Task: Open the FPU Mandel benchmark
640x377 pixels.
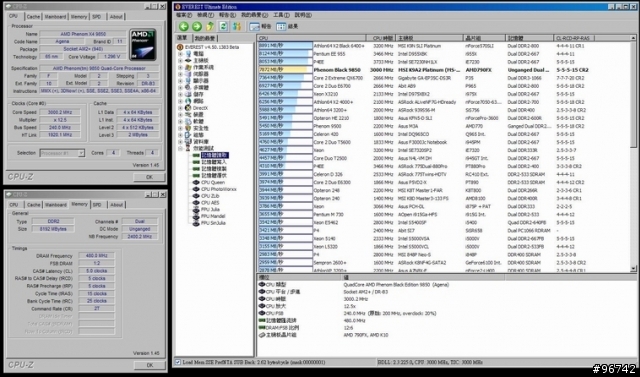Action: 213,216
